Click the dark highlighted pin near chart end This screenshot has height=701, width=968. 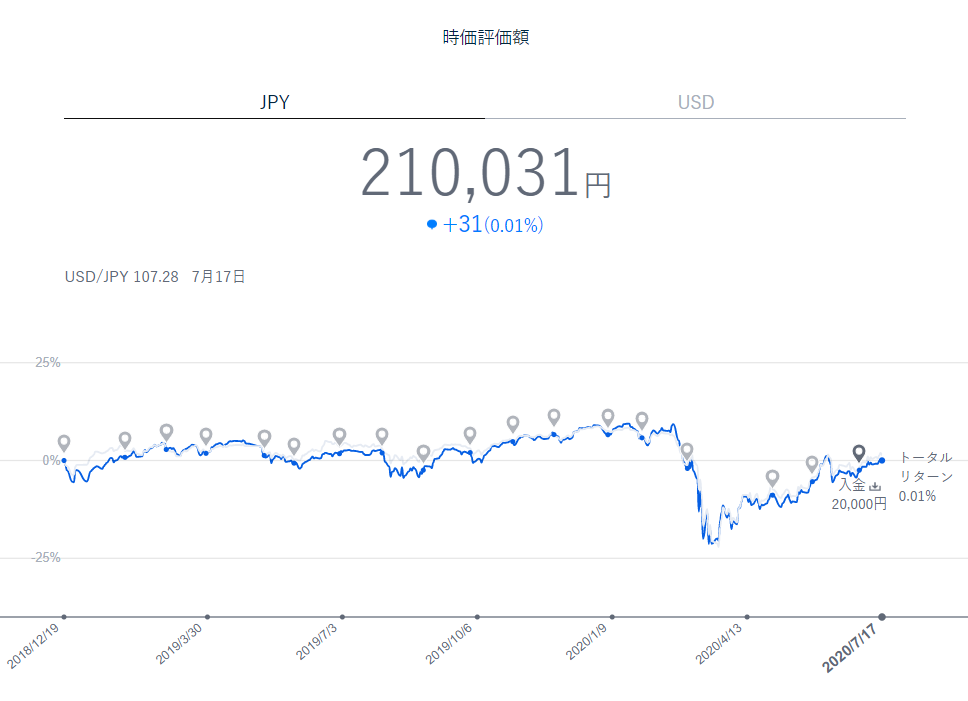click(858, 453)
